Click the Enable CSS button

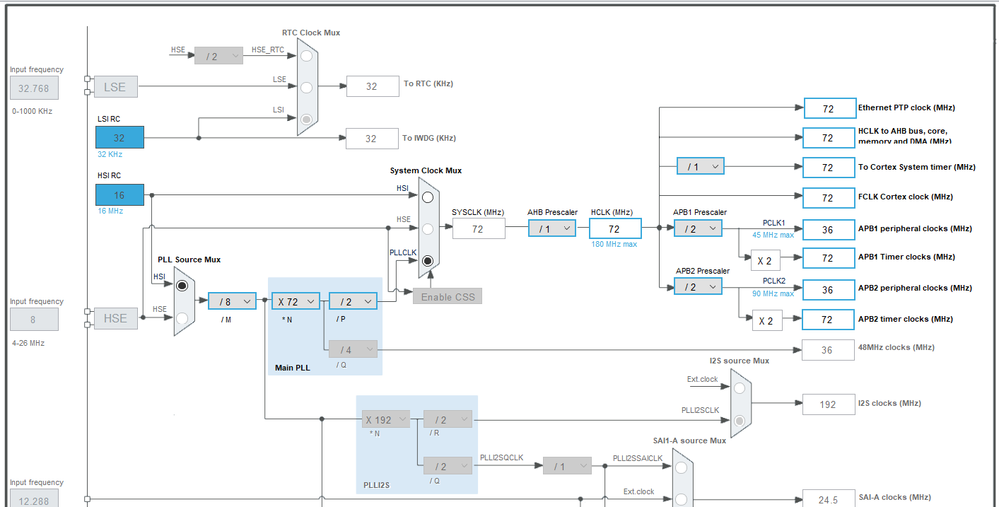(447, 297)
